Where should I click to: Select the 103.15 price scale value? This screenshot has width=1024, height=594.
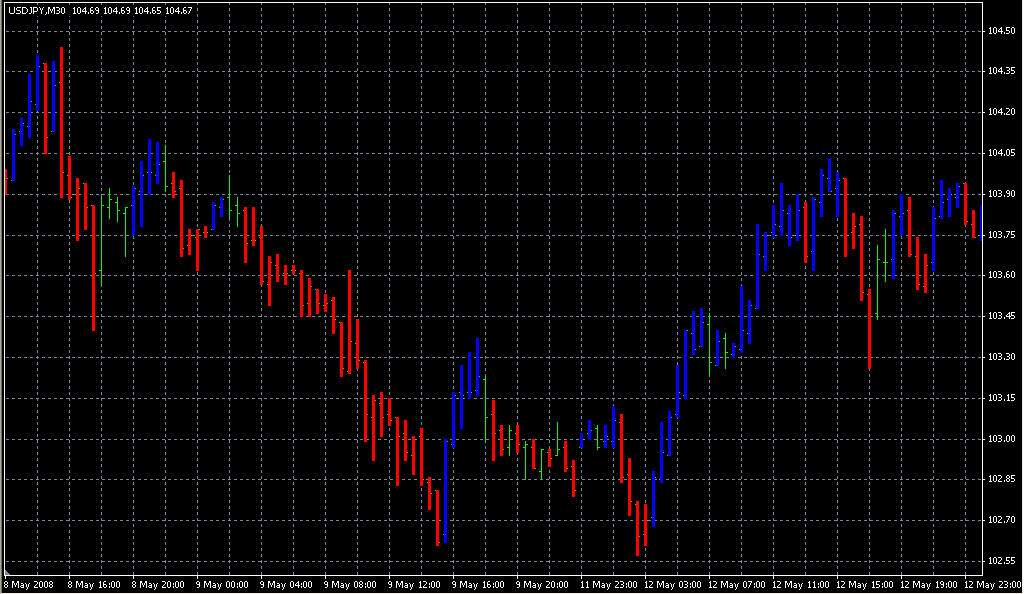click(1001, 398)
